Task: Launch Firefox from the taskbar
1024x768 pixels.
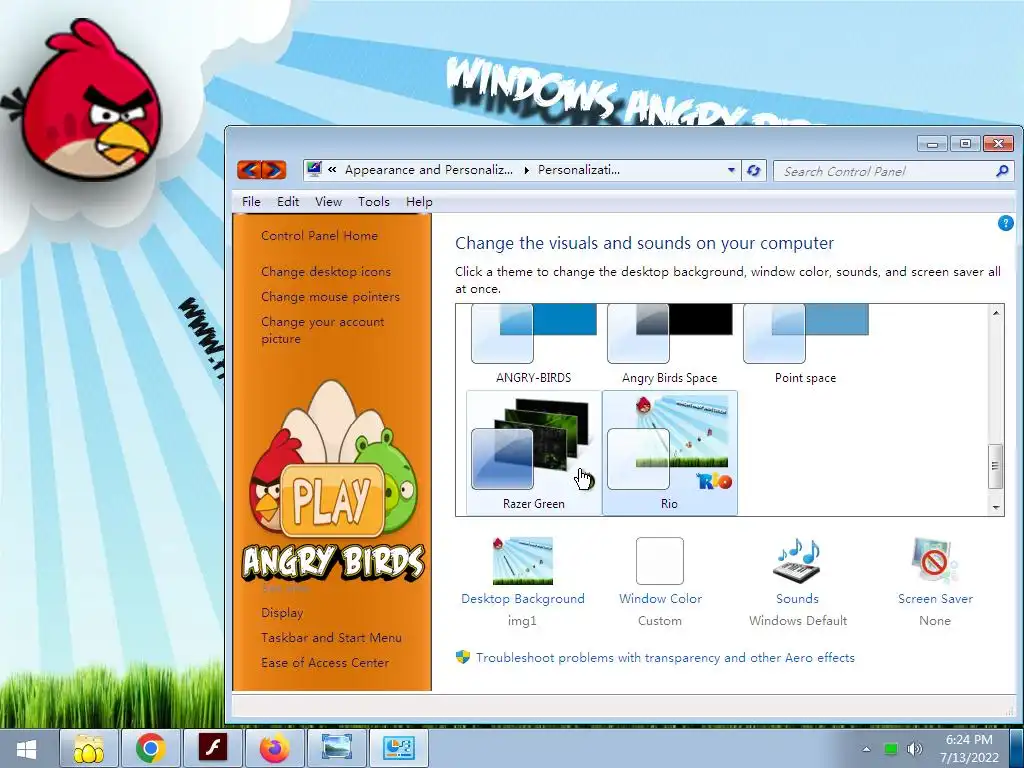Action: click(x=275, y=748)
